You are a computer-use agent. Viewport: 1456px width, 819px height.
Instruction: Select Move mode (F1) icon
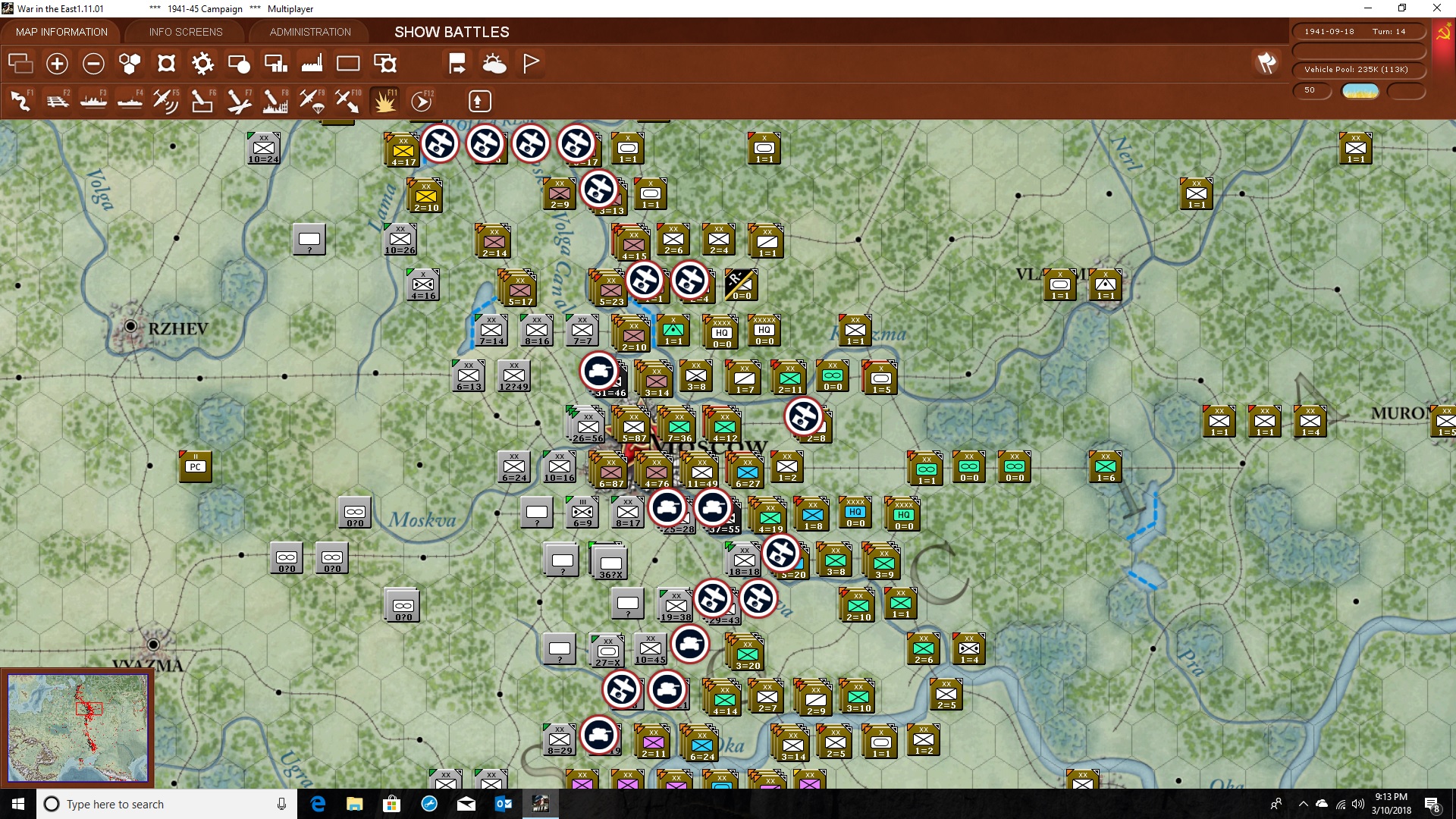click(x=20, y=101)
